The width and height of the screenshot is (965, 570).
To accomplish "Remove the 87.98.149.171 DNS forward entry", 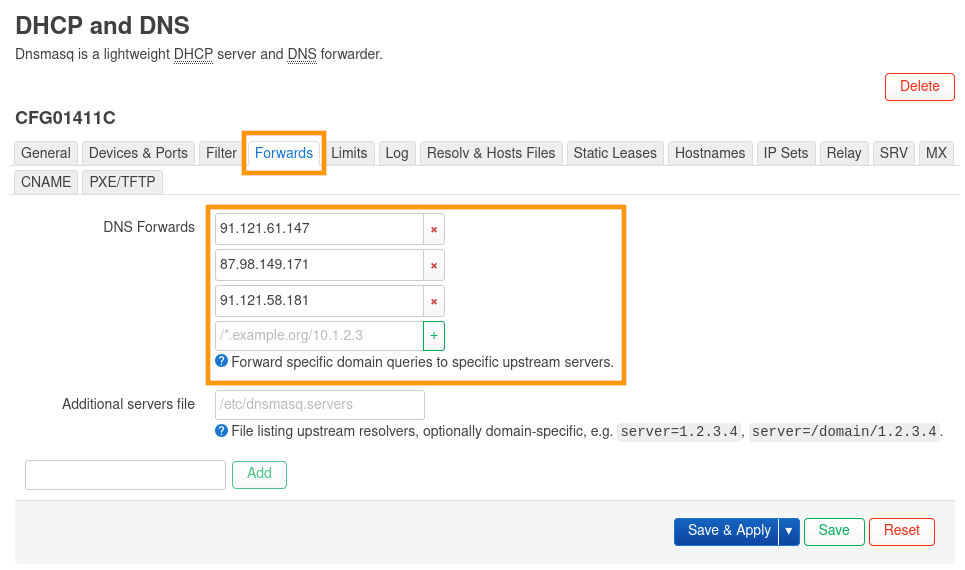I will coord(434,265).
